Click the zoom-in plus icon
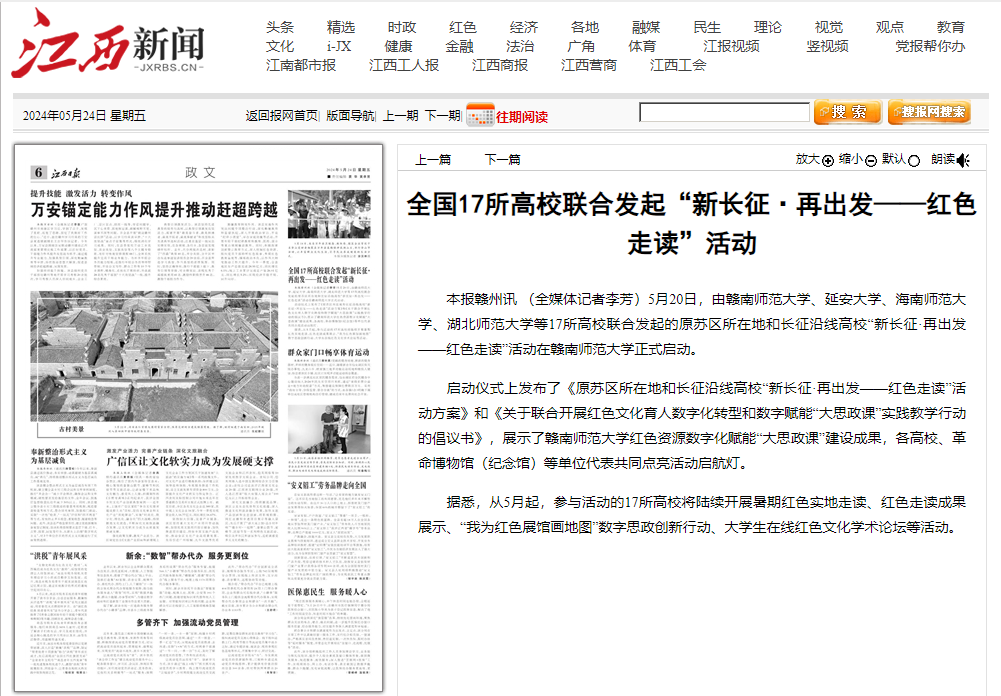The height and width of the screenshot is (696, 1001). pyautogui.click(x=828, y=161)
